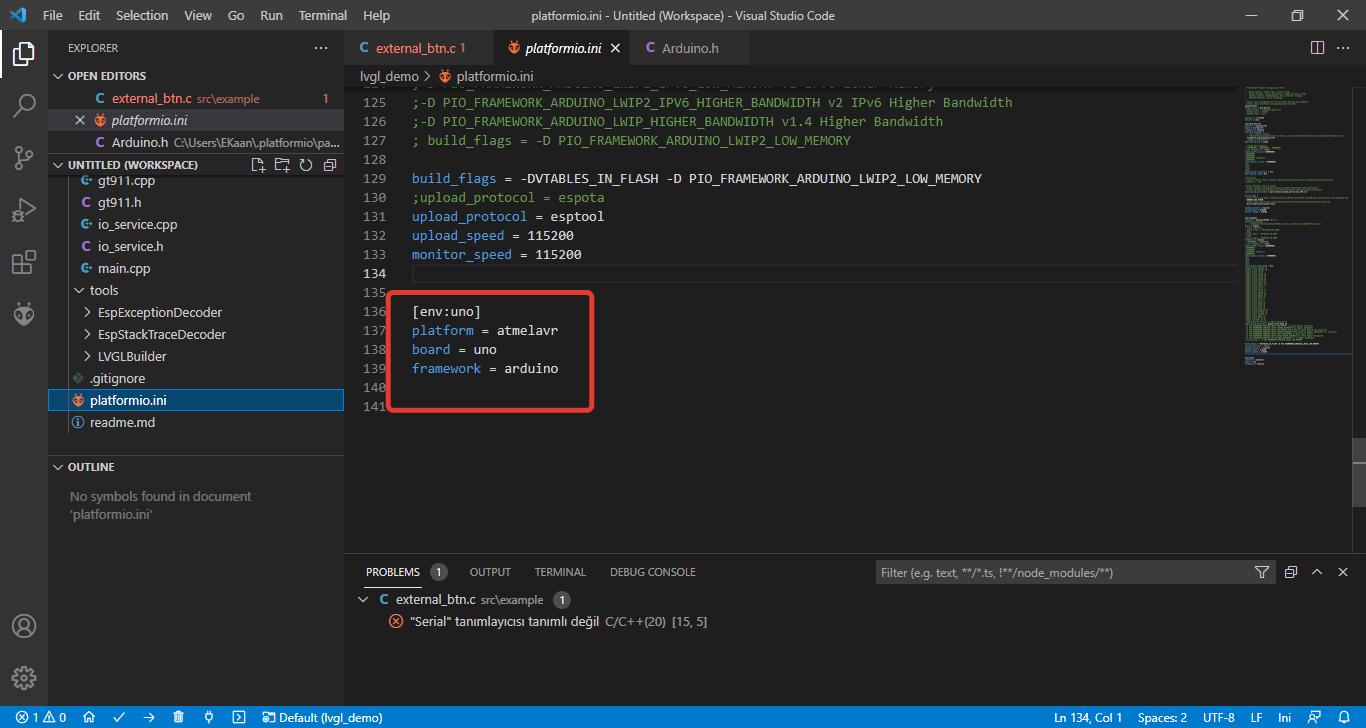Screen dimensions: 1366x728
Task: Open the Go menu
Action: tap(236, 16)
